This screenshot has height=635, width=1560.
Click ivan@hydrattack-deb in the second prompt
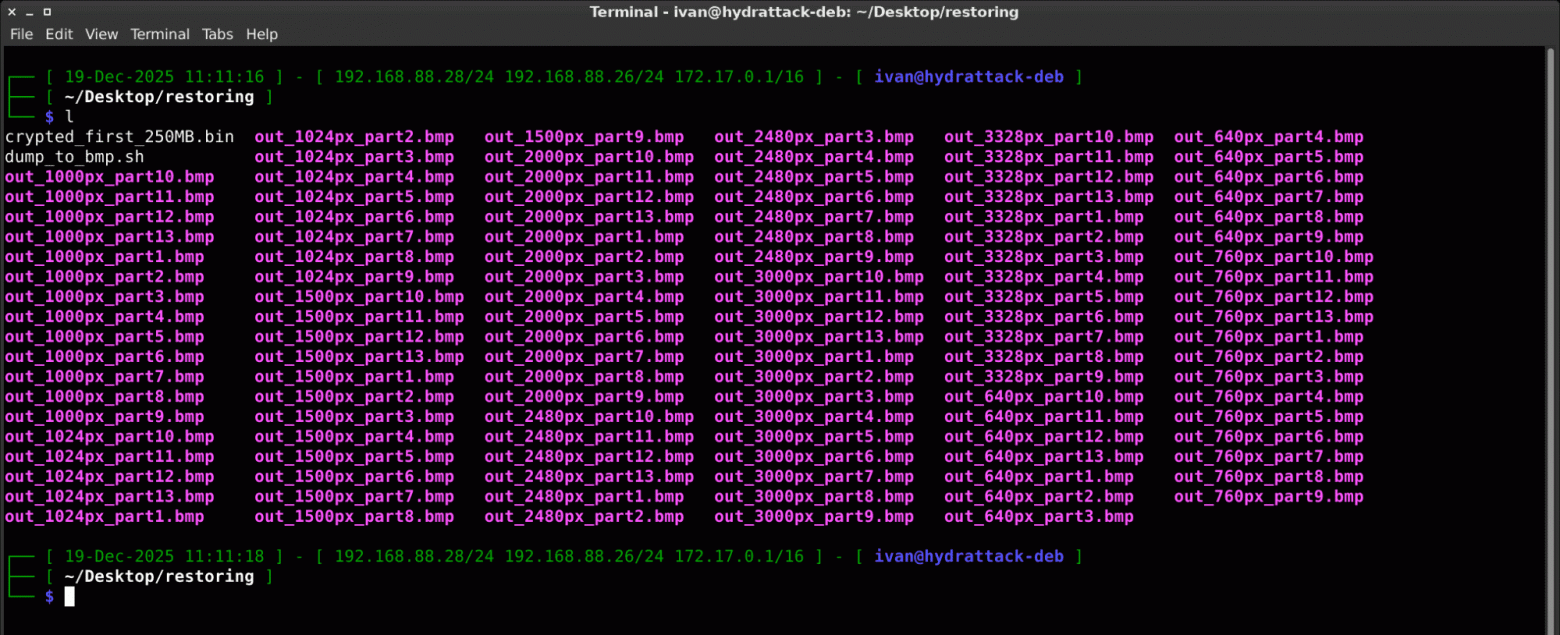tap(969, 556)
